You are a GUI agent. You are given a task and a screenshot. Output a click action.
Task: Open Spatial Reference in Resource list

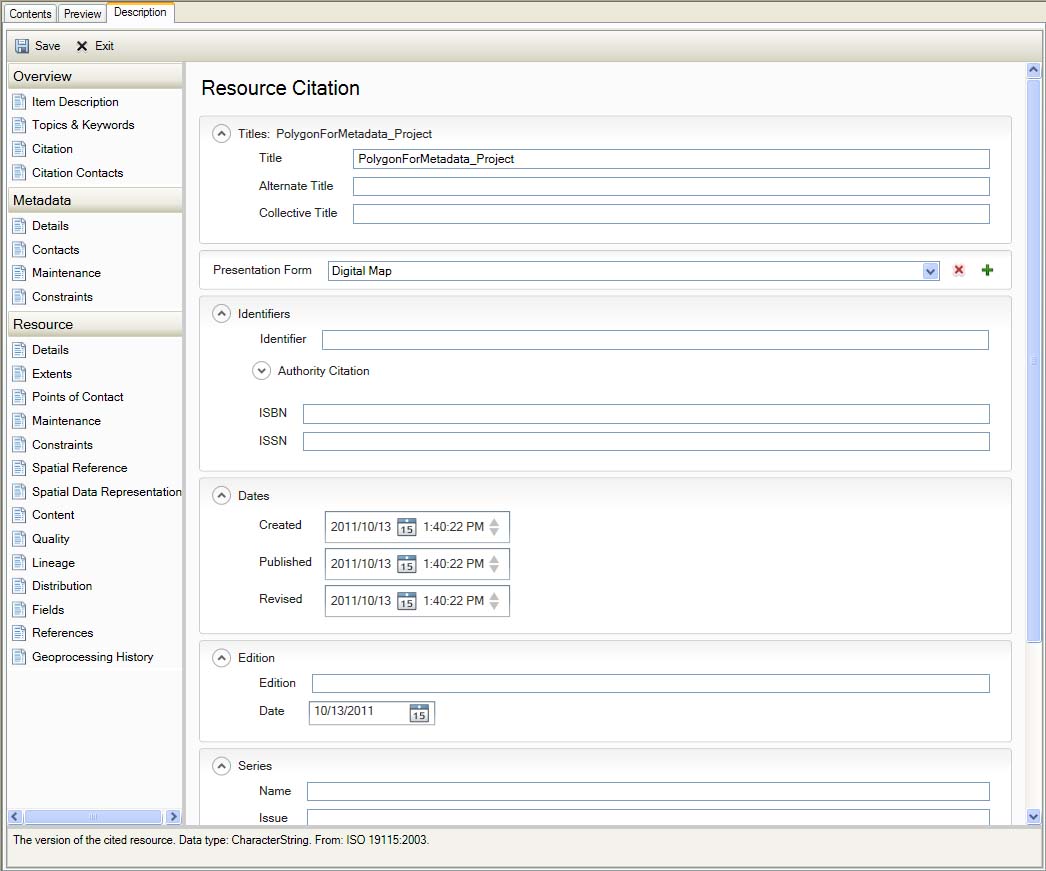coord(79,468)
